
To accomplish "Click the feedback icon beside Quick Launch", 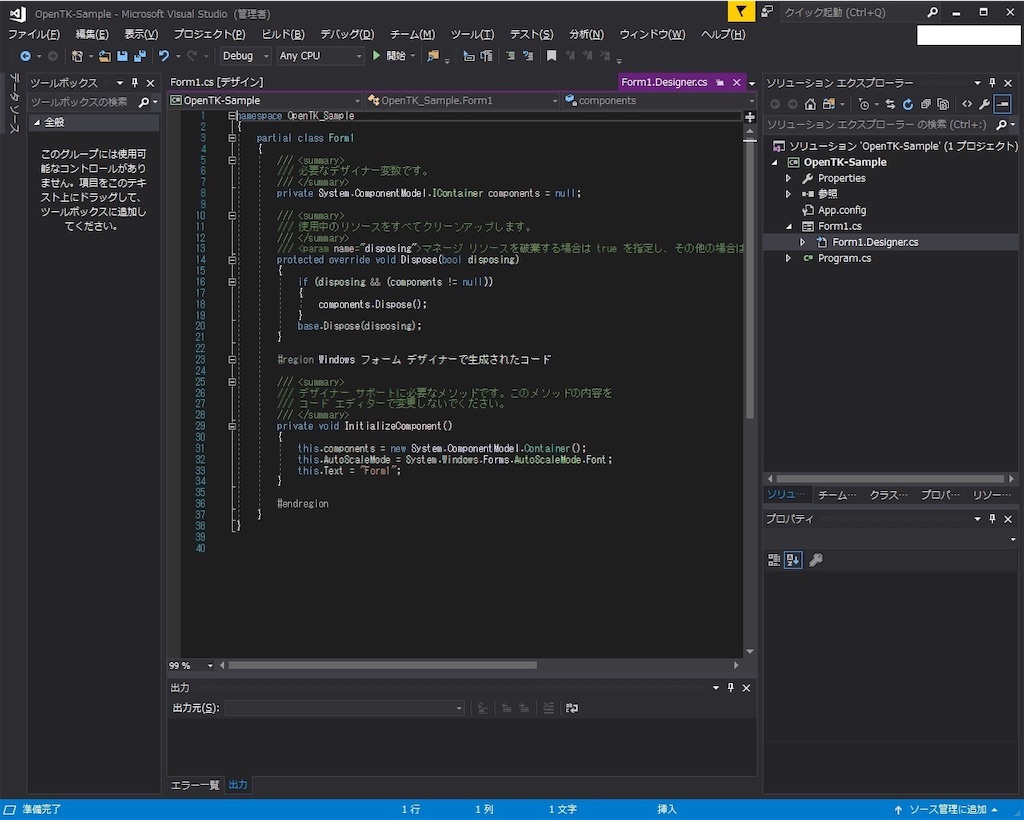I will point(767,12).
